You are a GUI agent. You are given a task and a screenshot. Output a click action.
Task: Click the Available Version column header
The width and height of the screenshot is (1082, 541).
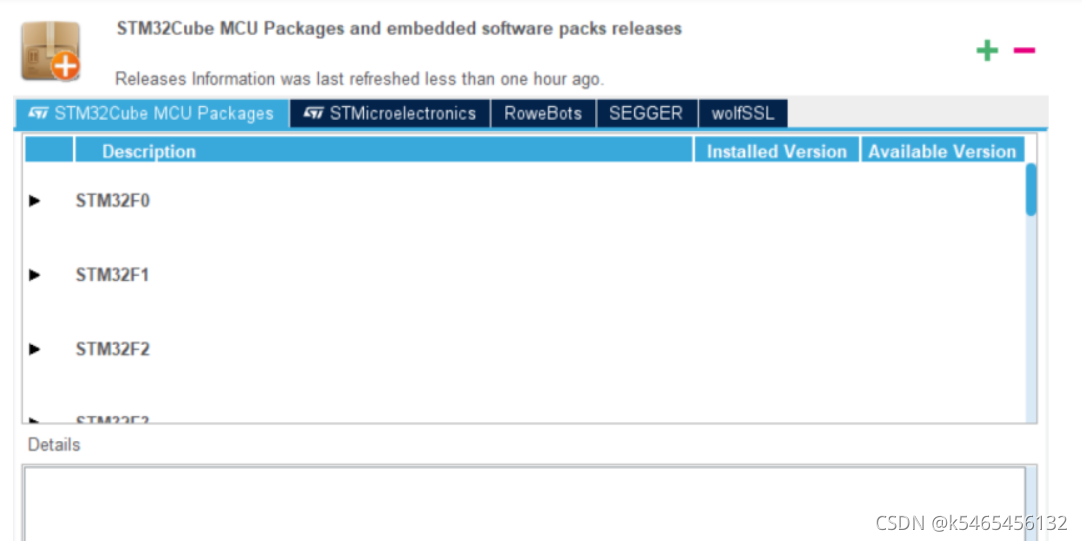pyautogui.click(x=942, y=150)
